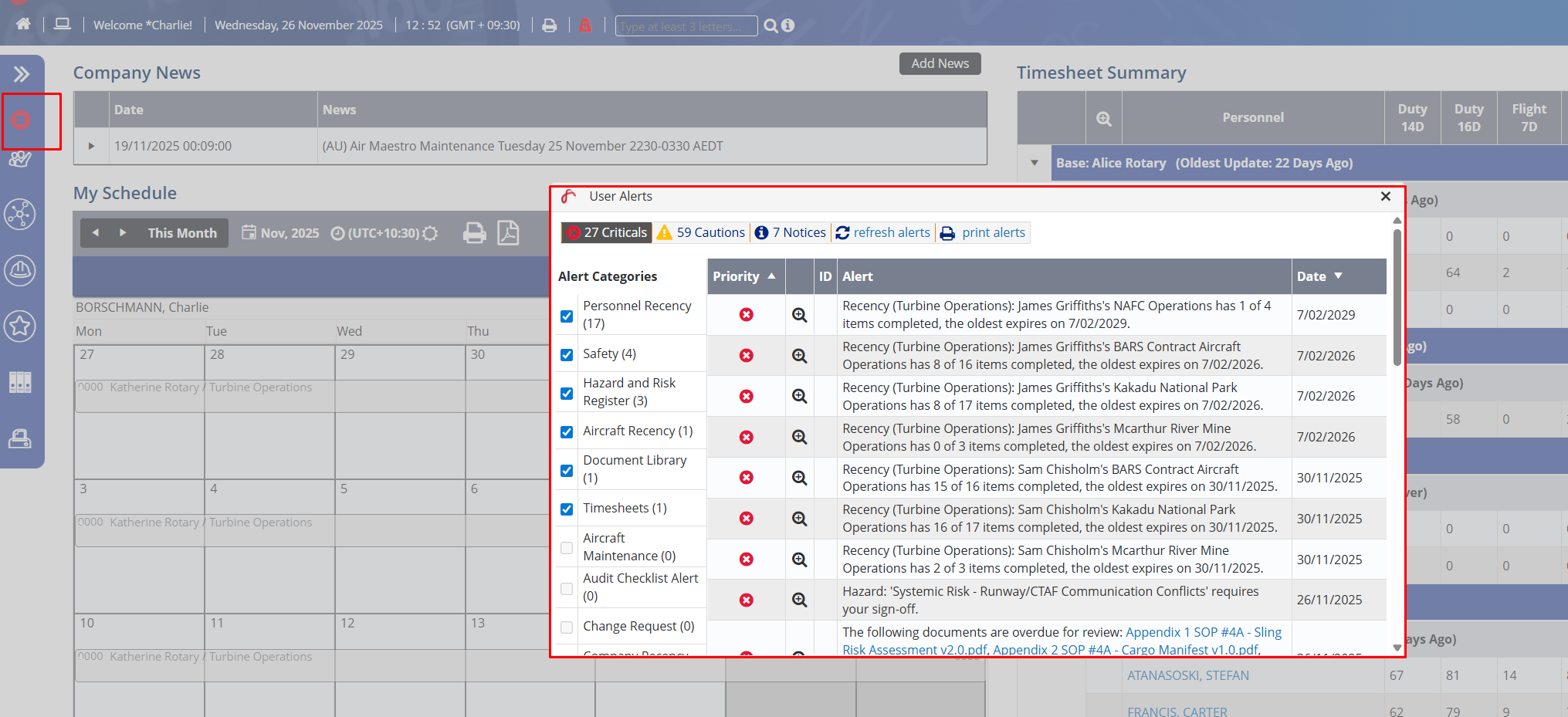The image size is (1568, 717).
Task: Switch to the 7 Notices tab
Action: click(x=791, y=232)
